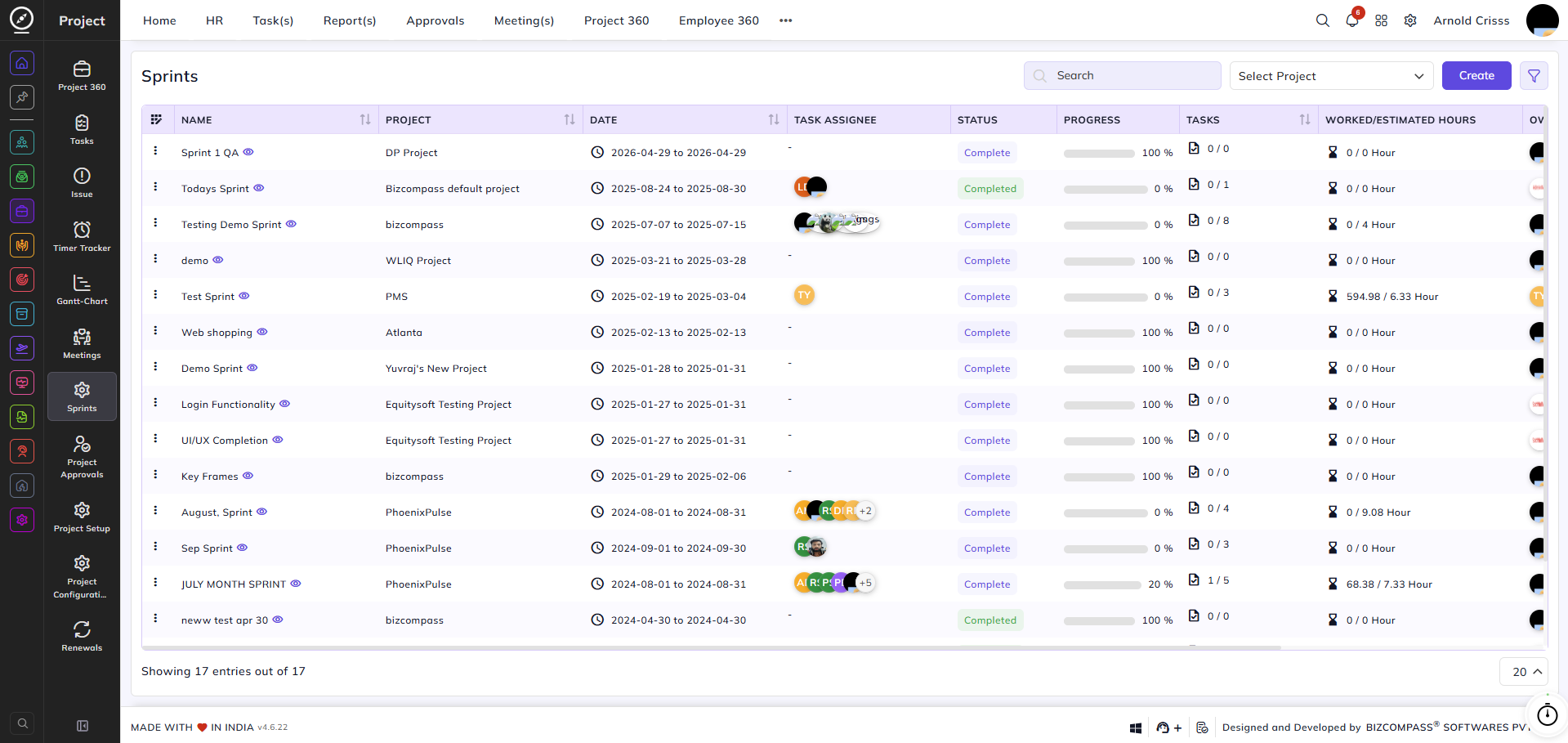Open the Task(s) menu
The image size is (1568, 743).
click(273, 20)
